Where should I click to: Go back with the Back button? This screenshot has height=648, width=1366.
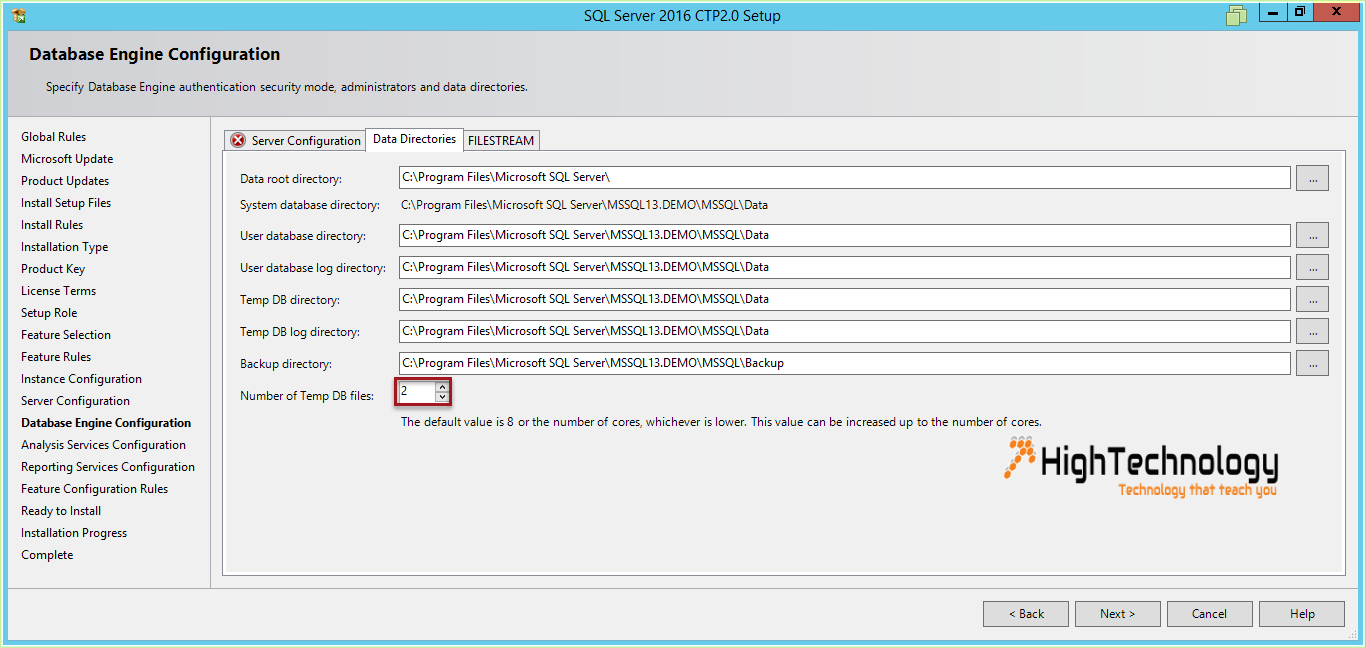click(1026, 614)
